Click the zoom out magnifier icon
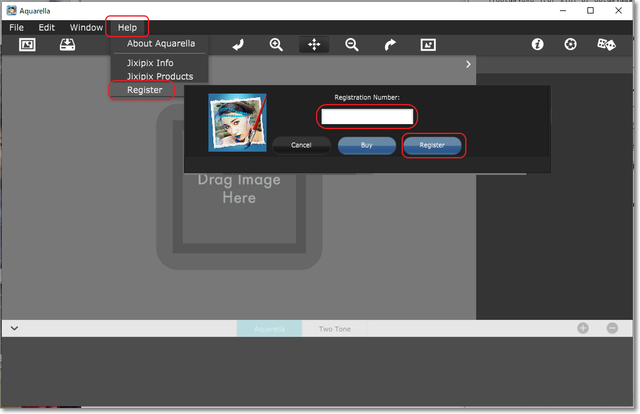Image resolution: width=640 pixels, height=414 pixels. (x=352, y=45)
